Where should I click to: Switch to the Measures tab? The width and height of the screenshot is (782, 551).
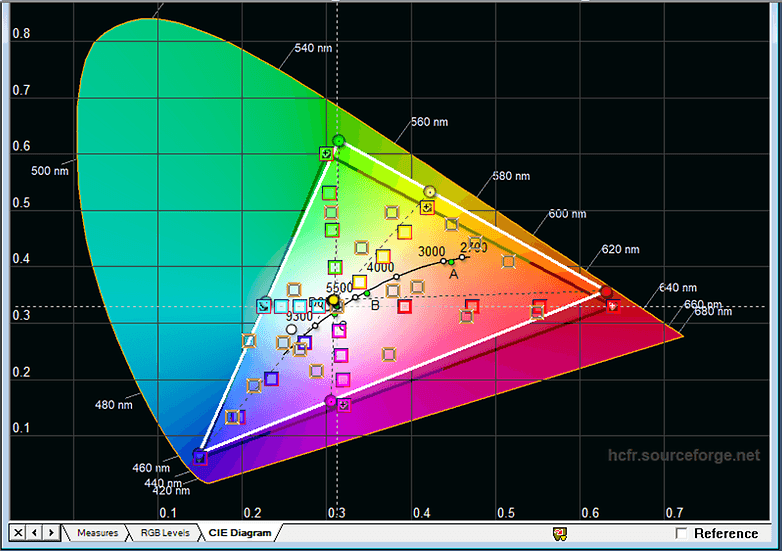pyautogui.click(x=97, y=533)
